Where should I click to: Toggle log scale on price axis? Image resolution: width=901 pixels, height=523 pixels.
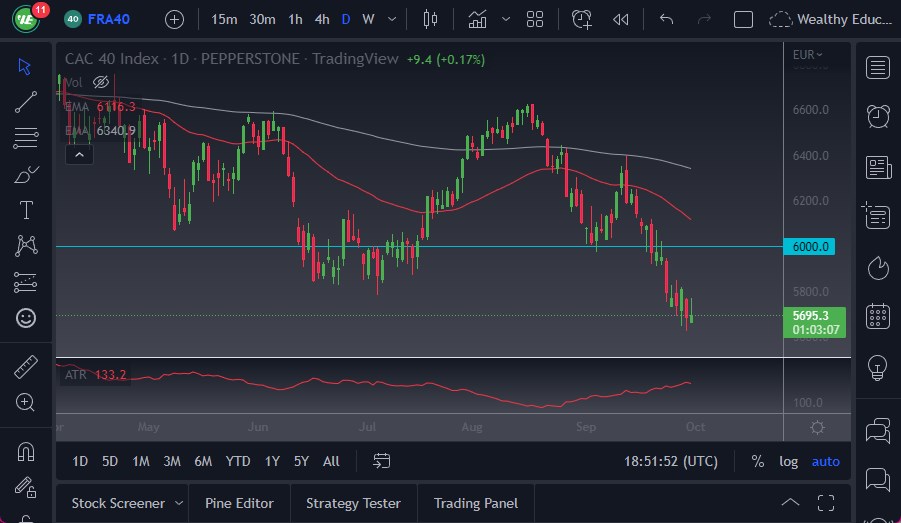(x=789, y=461)
